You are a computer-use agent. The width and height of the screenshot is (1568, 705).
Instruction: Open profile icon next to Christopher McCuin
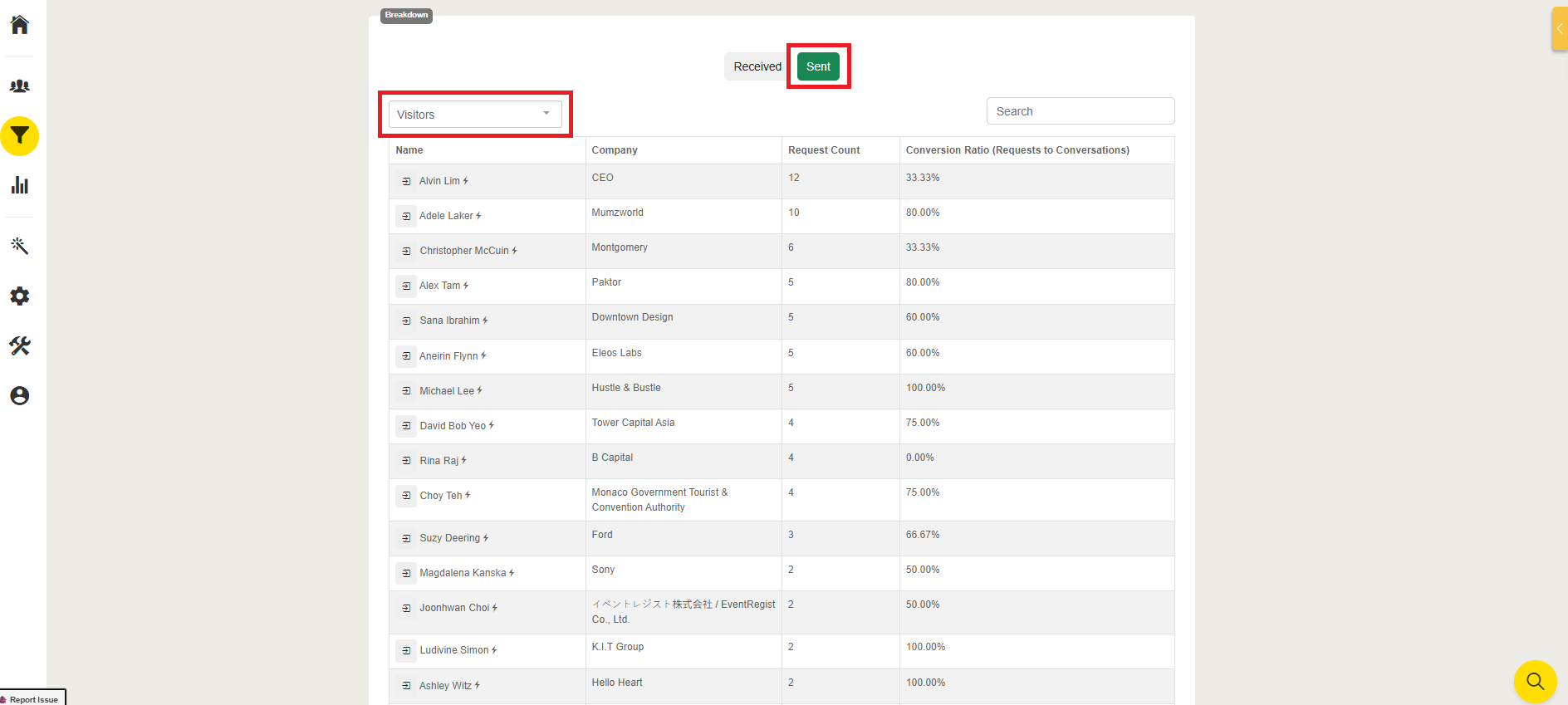406,251
